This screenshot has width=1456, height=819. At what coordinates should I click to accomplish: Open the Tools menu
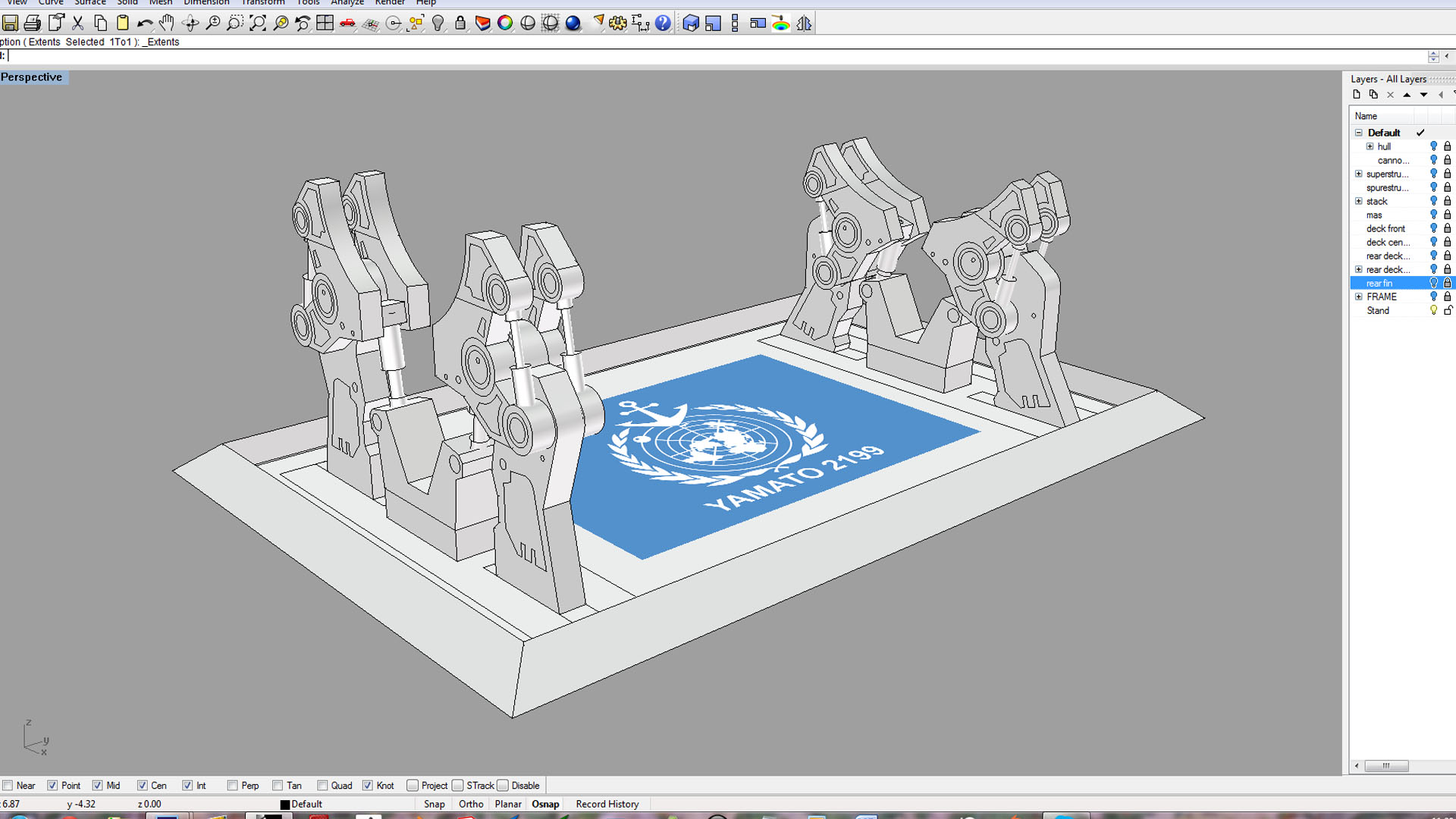click(x=308, y=3)
